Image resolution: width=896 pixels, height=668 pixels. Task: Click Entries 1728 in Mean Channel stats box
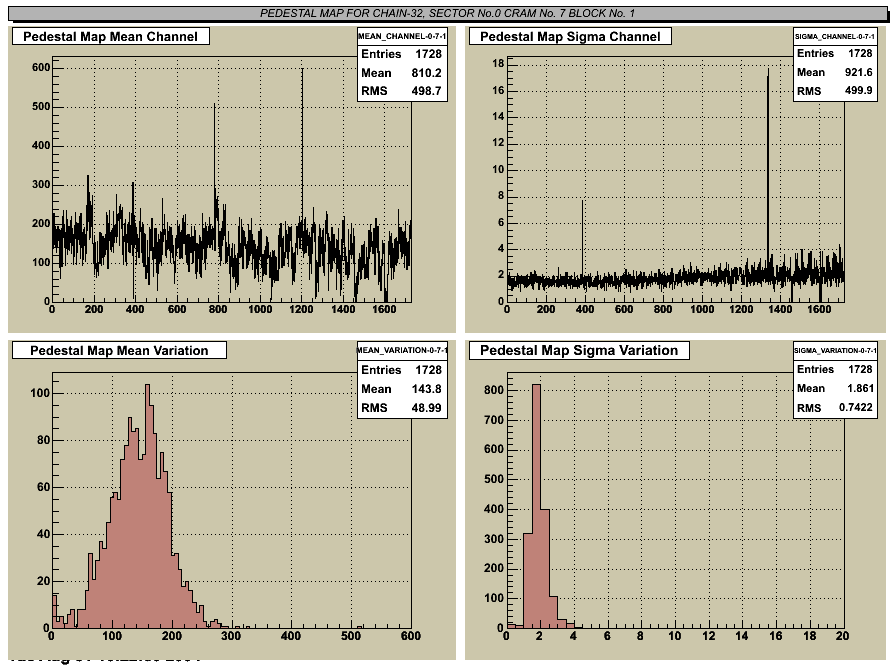(x=401, y=54)
